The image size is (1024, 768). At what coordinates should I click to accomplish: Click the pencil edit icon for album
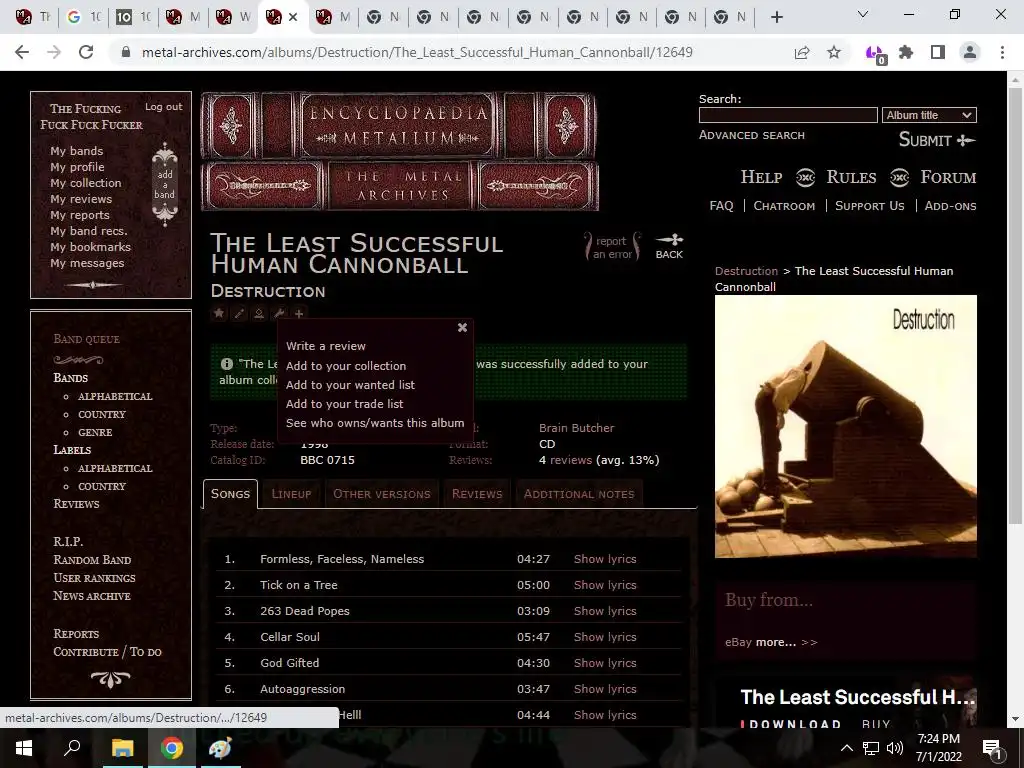(239, 313)
